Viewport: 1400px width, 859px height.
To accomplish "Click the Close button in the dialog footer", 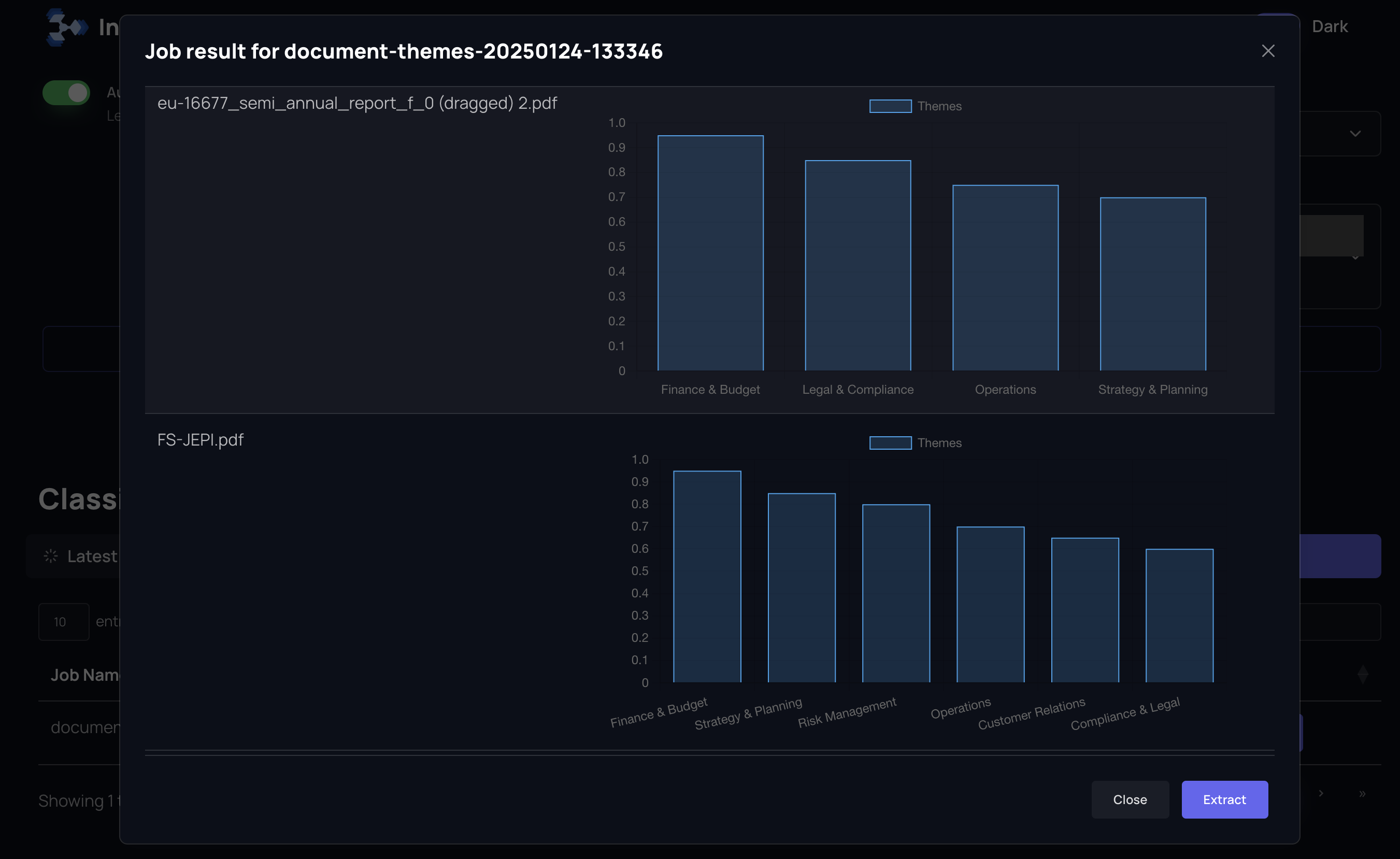I will coord(1130,799).
